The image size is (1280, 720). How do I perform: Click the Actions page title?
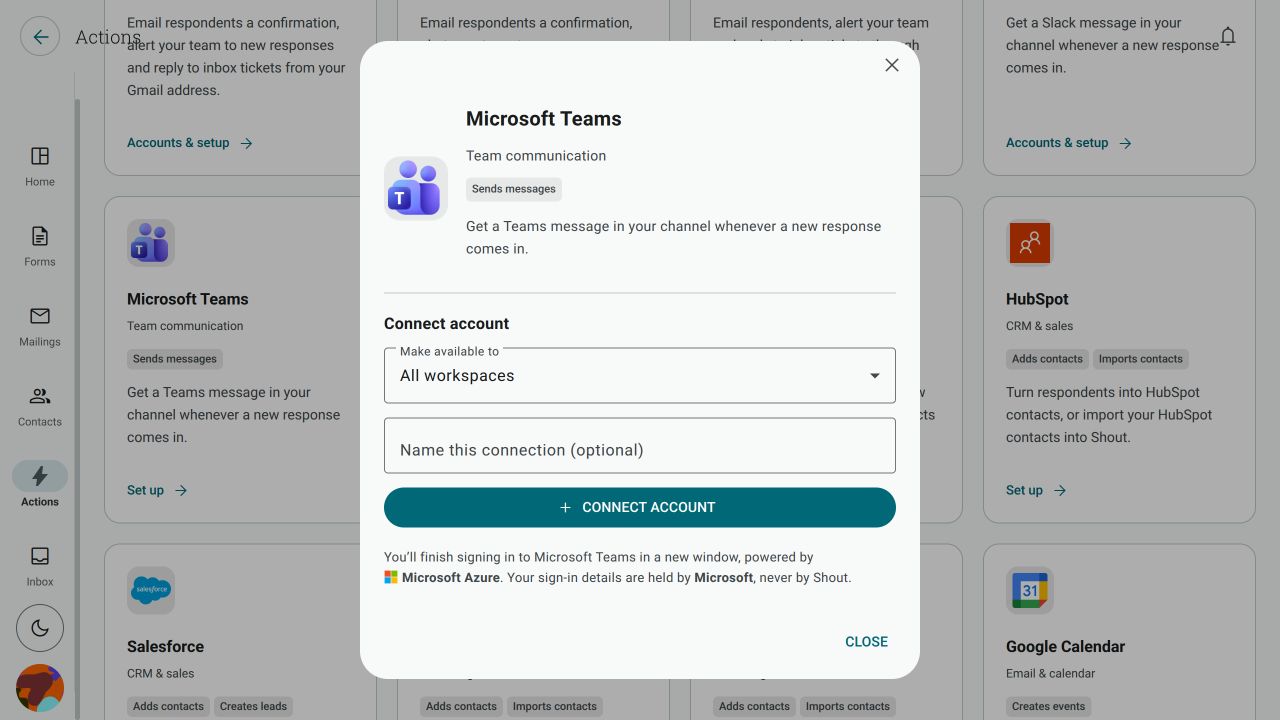click(x=108, y=38)
